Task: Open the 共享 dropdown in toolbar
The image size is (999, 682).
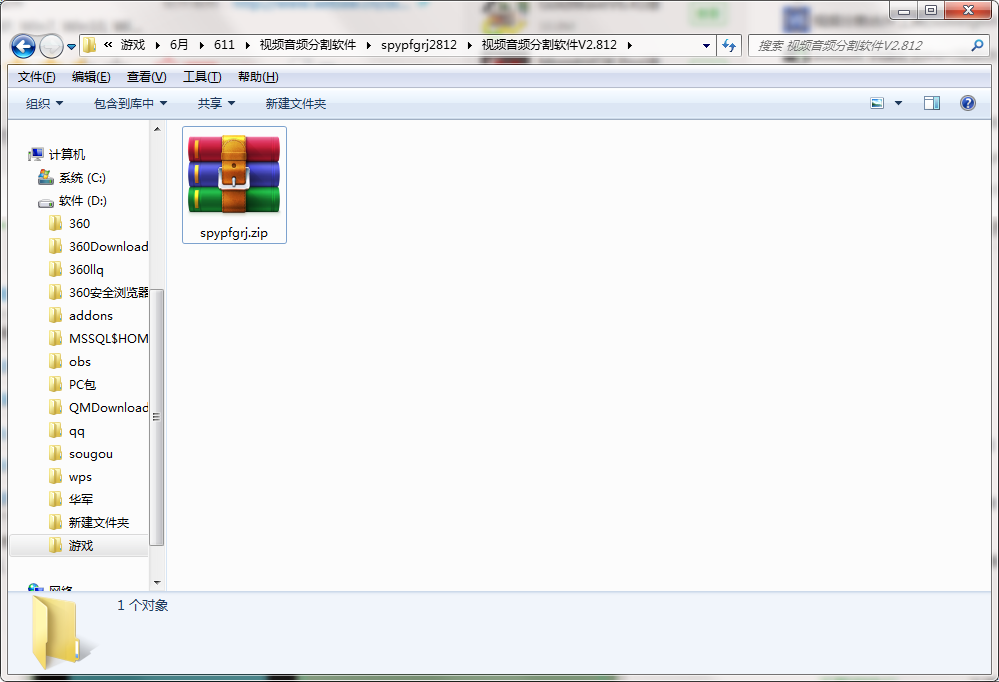Action: (x=216, y=103)
